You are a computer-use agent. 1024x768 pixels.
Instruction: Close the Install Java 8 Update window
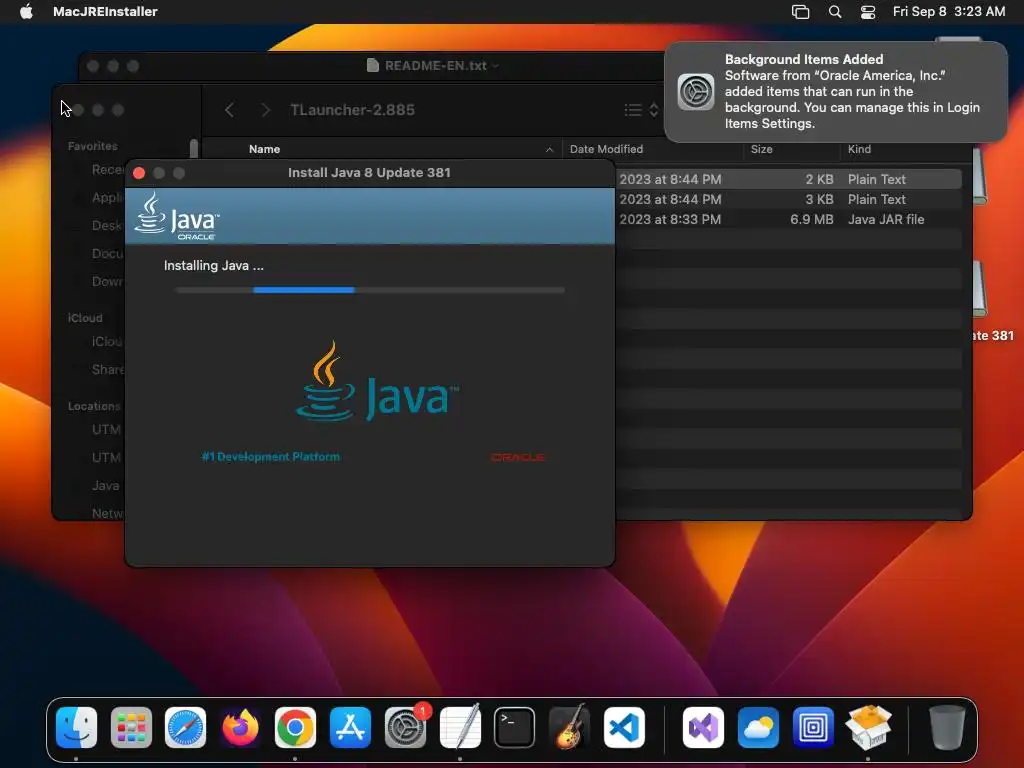[x=138, y=173]
